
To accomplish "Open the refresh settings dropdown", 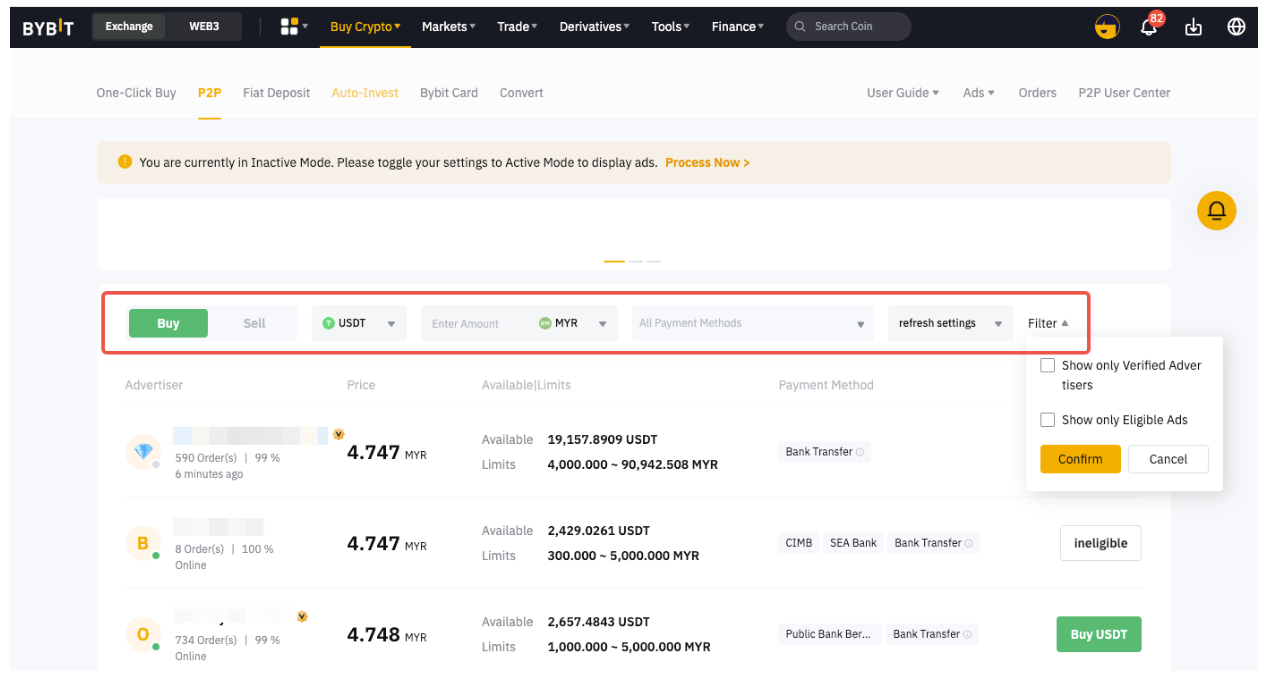I will click(950, 323).
